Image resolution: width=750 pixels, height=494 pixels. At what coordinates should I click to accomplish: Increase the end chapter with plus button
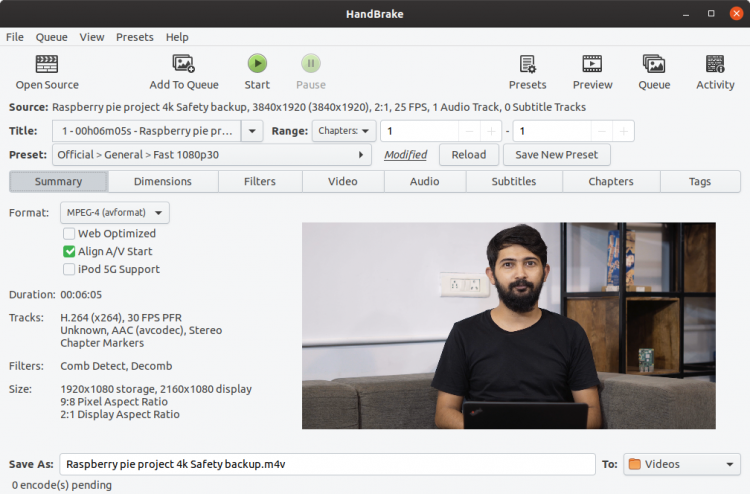[x=623, y=131]
